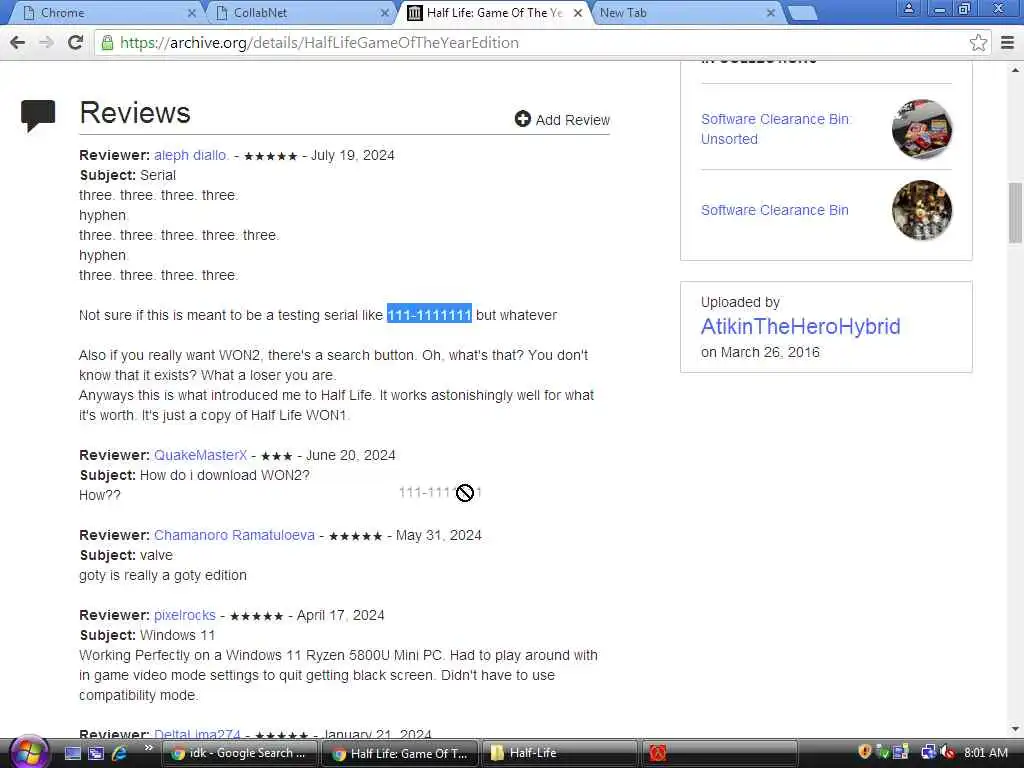Open the Half-Life folder taskbar button
Image resolution: width=1024 pixels, height=768 pixels.
coord(559,753)
